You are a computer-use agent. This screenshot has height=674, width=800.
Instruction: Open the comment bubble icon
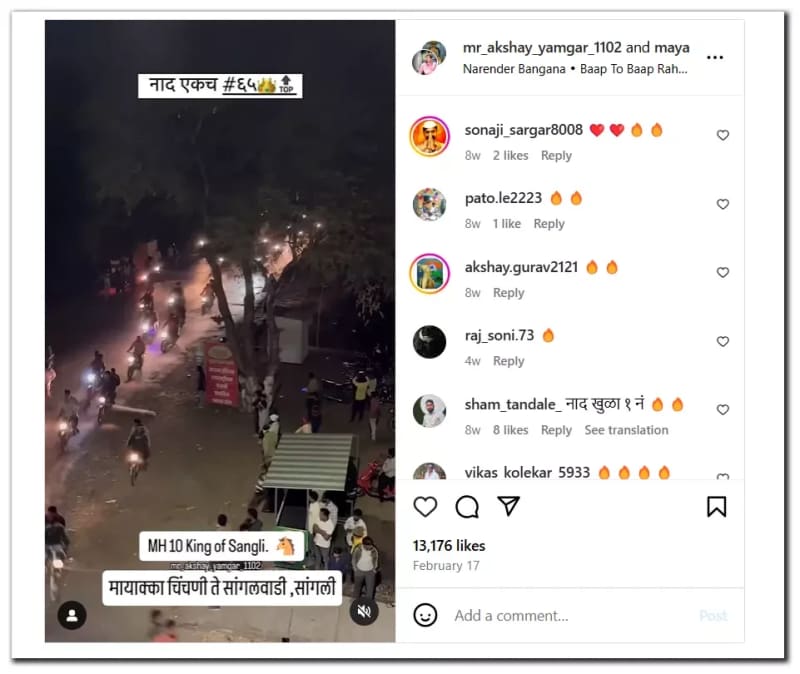tap(467, 507)
